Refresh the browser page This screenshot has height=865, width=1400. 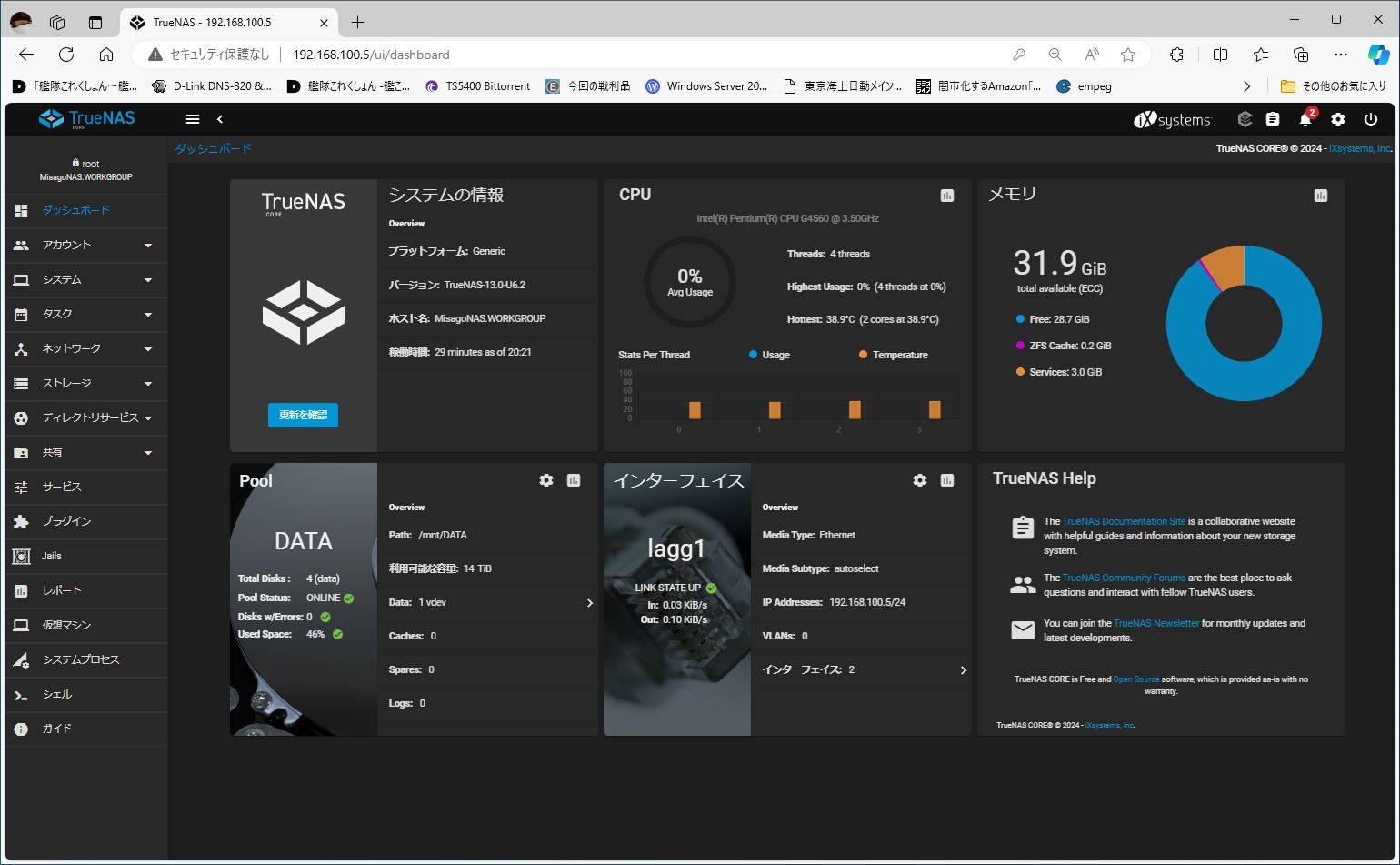click(65, 55)
